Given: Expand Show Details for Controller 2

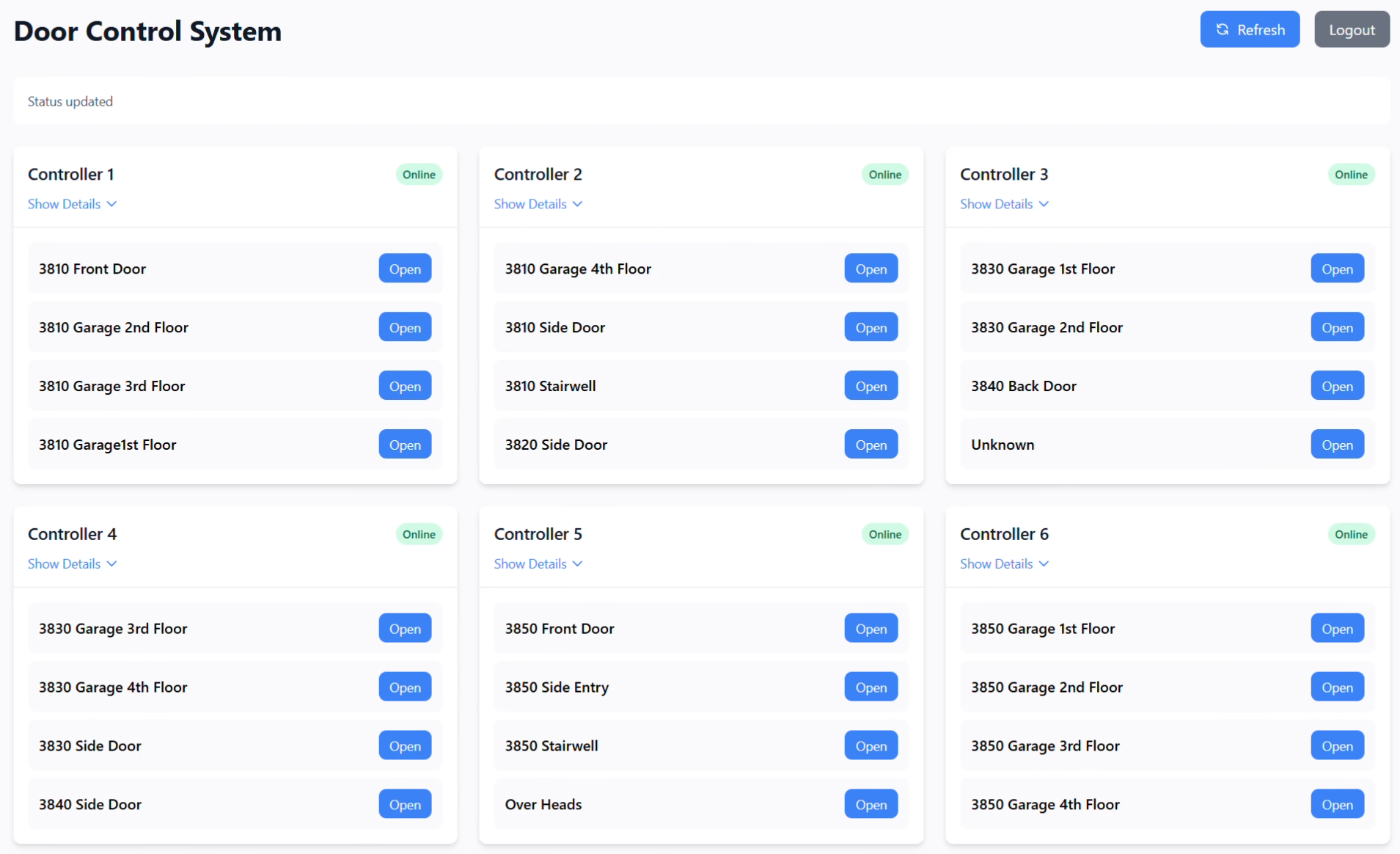Looking at the screenshot, I should (x=538, y=204).
